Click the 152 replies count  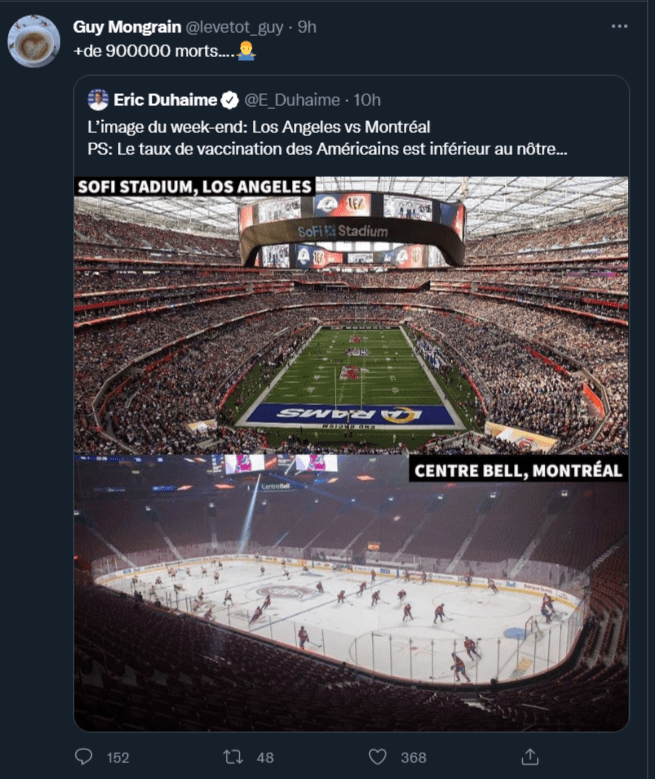pos(117,758)
